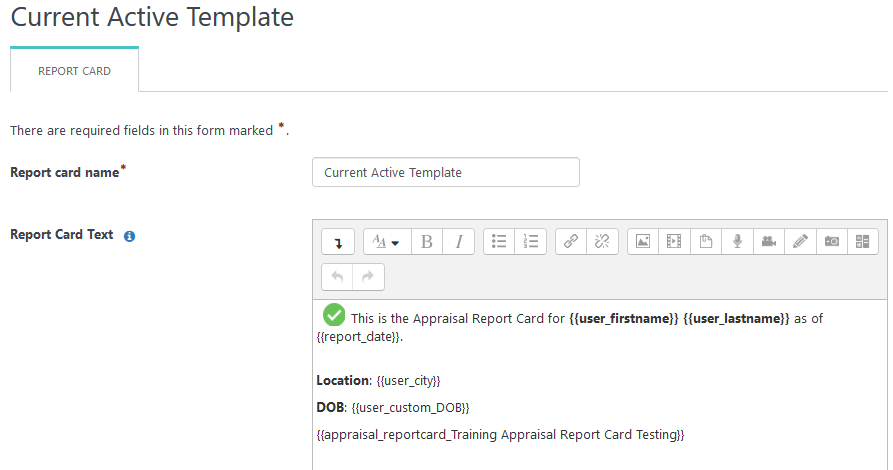The width and height of the screenshot is (893, 470).
Task: Insert a media file via toolbar
Action: [x=674, y=242]
